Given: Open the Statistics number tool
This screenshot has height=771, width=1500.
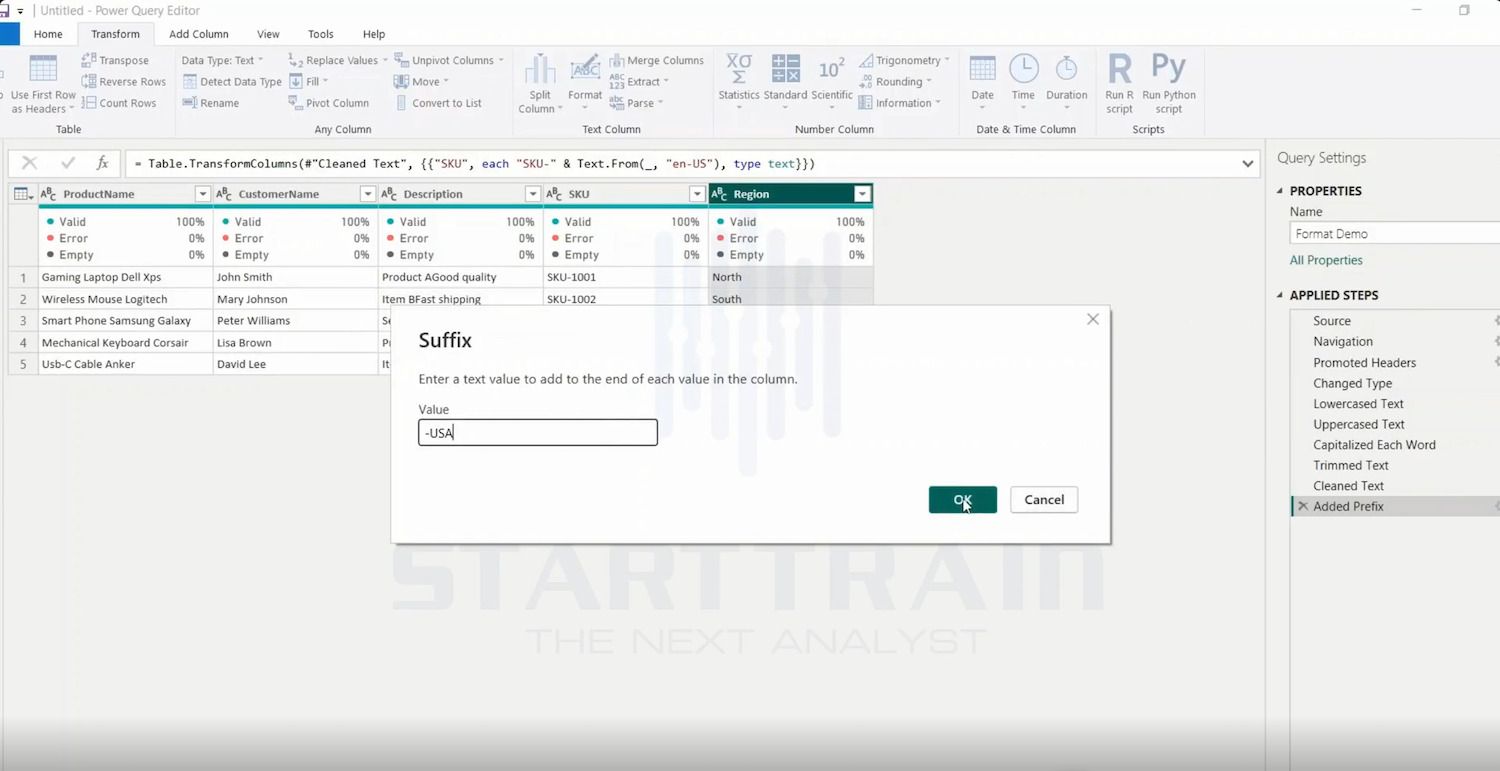Looking at the screenshot, I should click(739, 80).
